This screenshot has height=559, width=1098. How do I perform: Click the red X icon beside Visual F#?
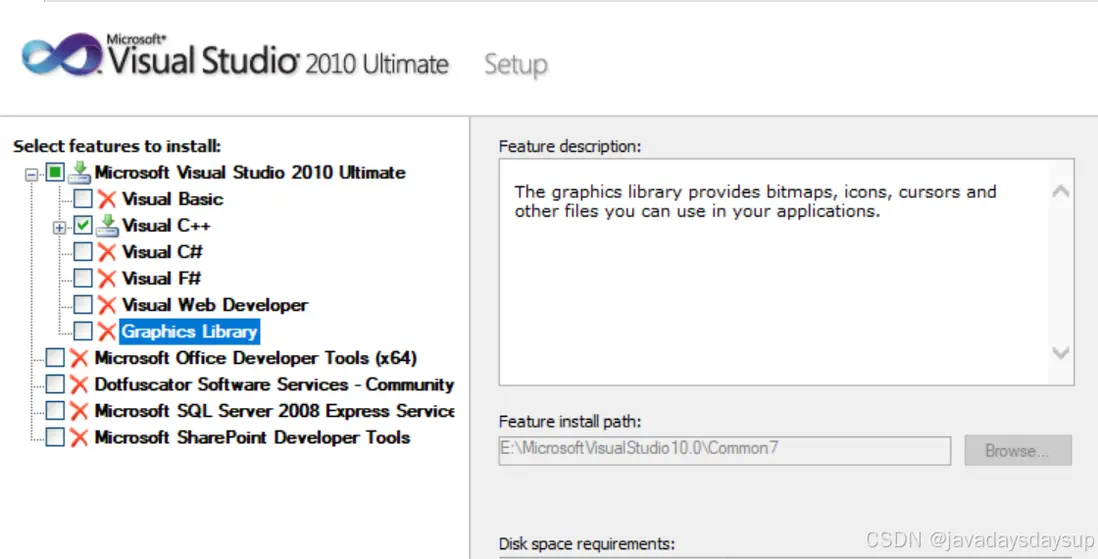106,279
